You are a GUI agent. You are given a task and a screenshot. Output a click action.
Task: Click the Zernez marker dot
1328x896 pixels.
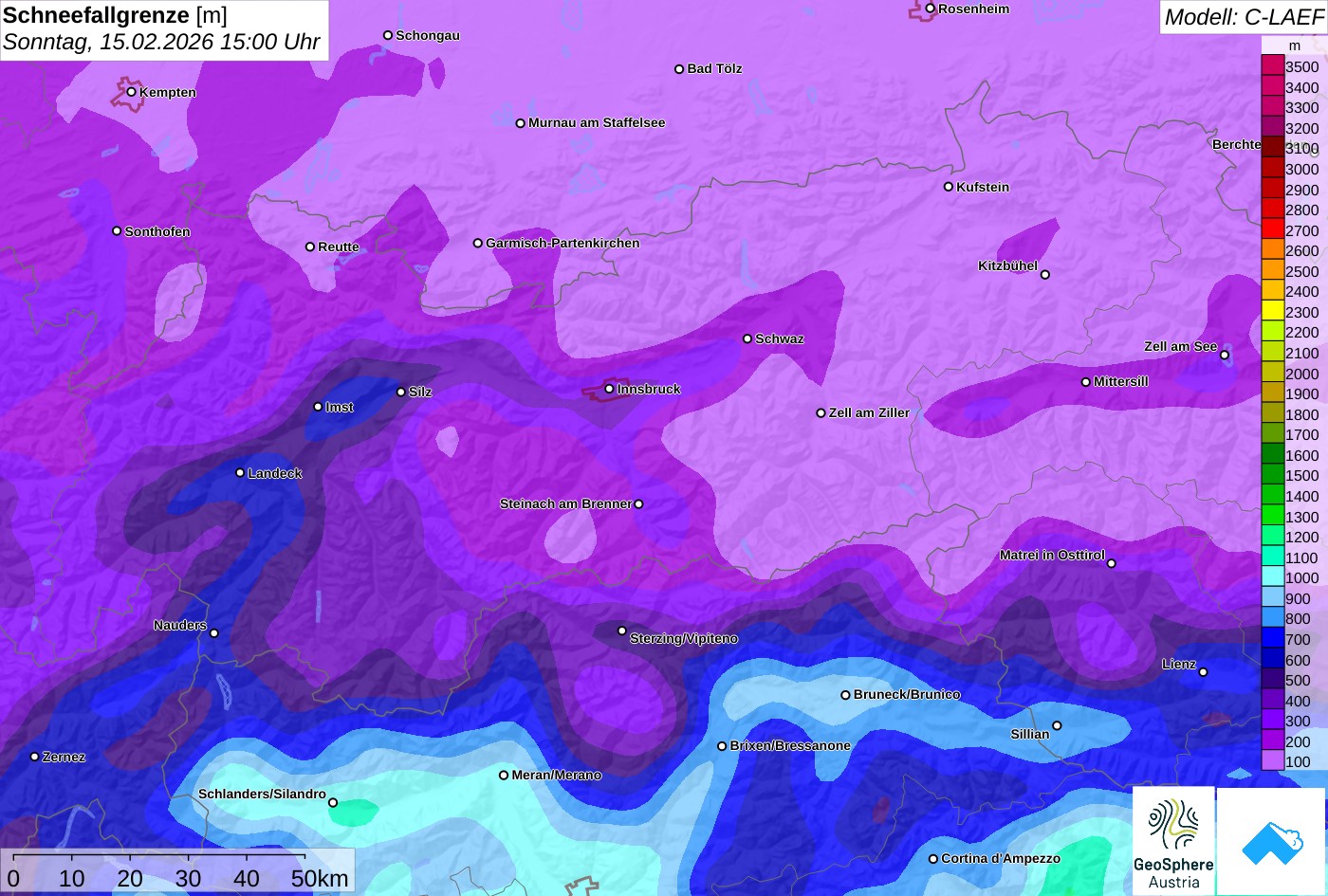coord(35,757)
